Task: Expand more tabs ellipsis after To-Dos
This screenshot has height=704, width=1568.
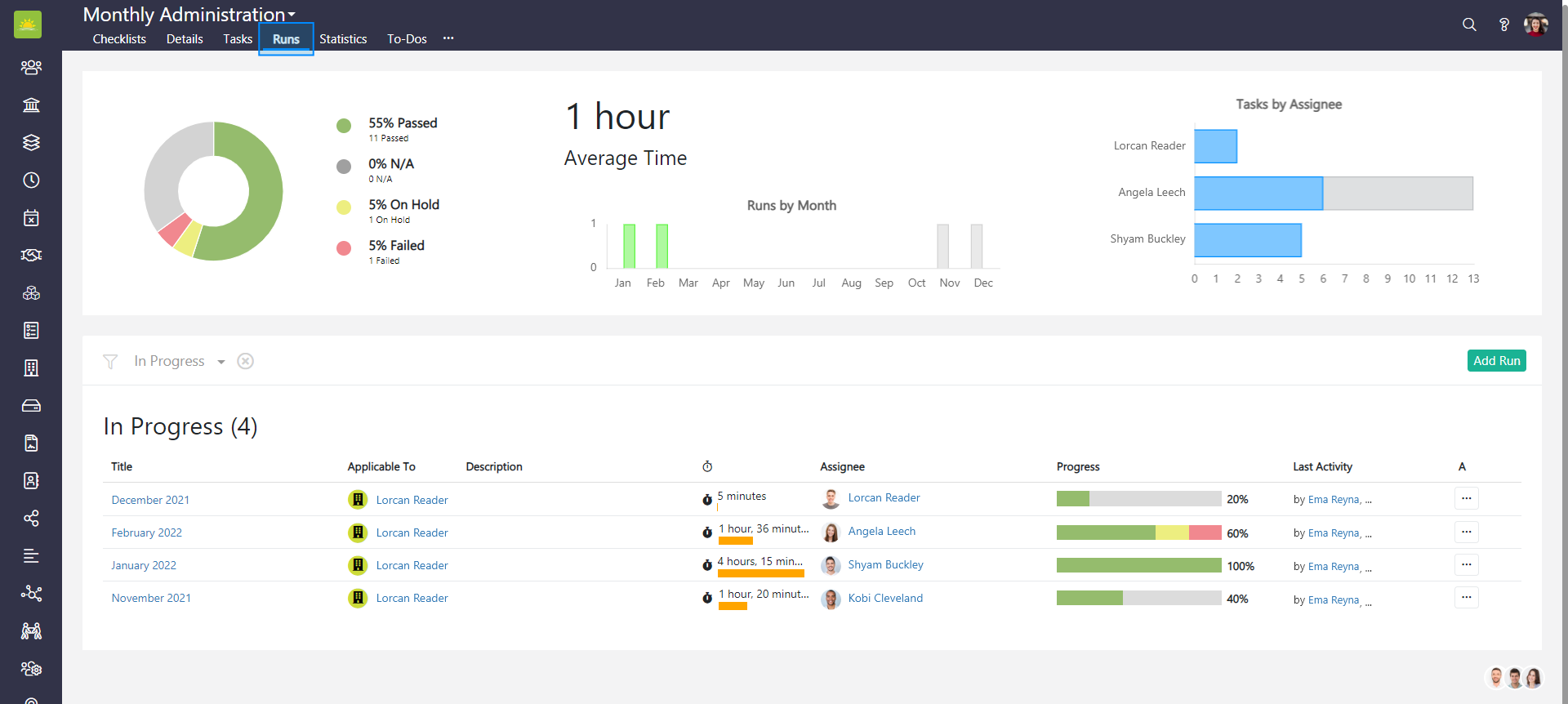Action: (x=448, y=38)
